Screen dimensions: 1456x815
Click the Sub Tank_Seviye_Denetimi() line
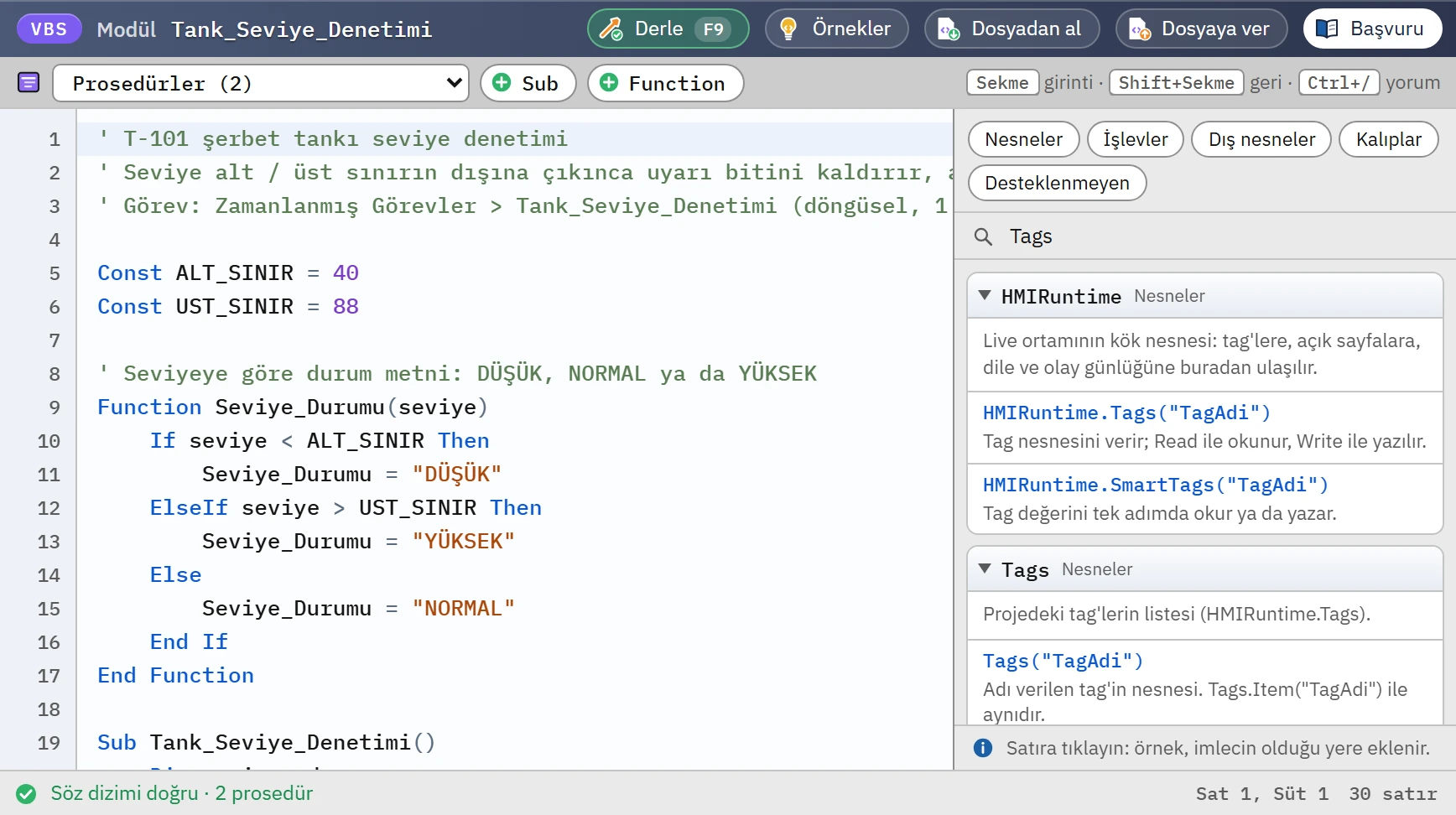coord(266,743)
